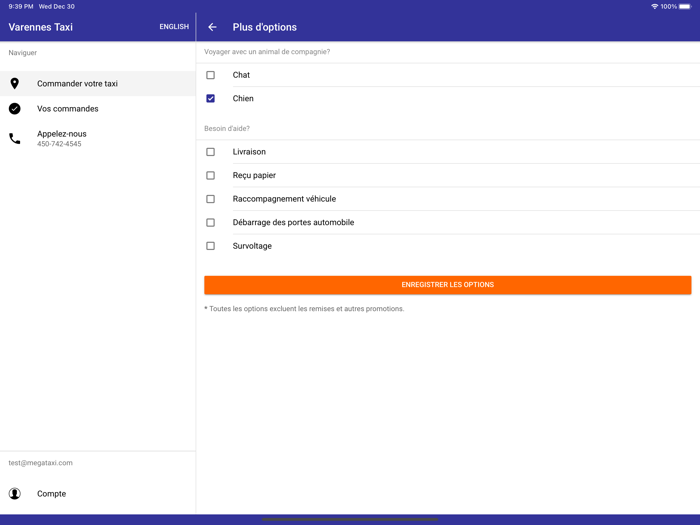Tick the Reçu papier checkbox

point(210,175)
